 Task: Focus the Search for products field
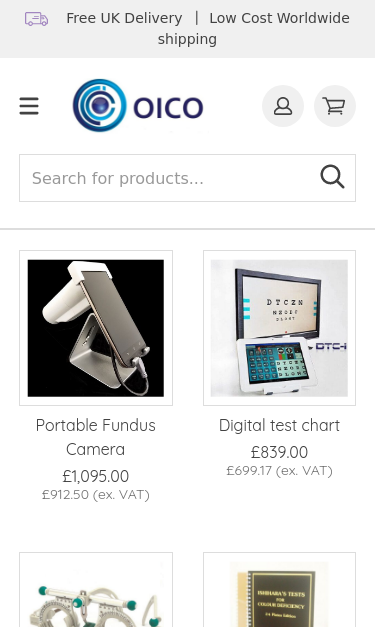click(187, 178)
